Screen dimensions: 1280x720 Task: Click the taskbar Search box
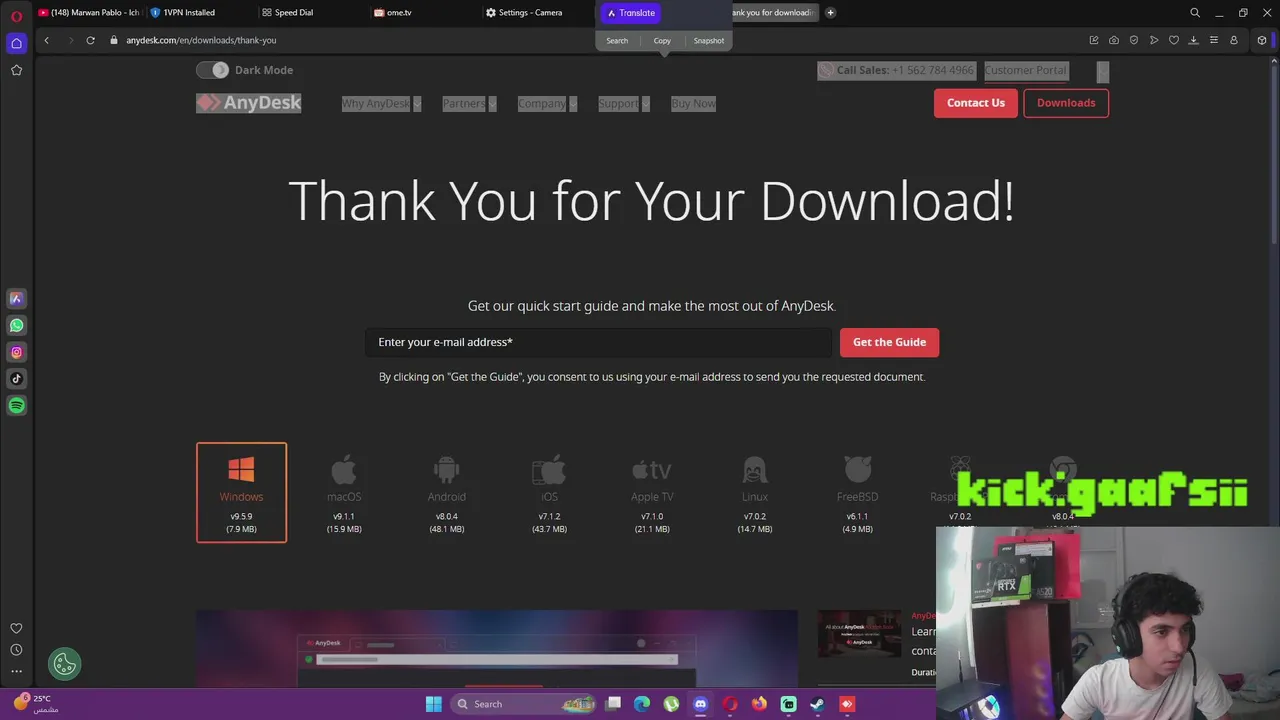click(525, 704)
